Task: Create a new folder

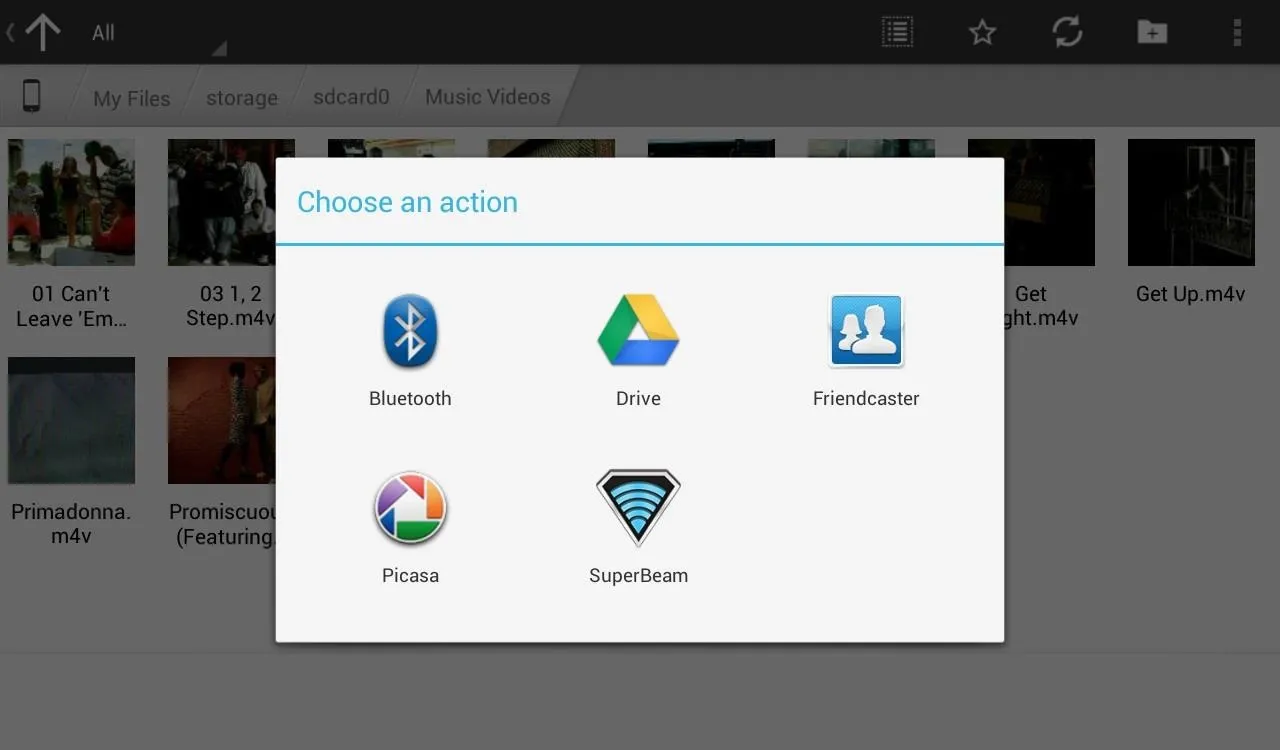Action: pos(1152,32)
